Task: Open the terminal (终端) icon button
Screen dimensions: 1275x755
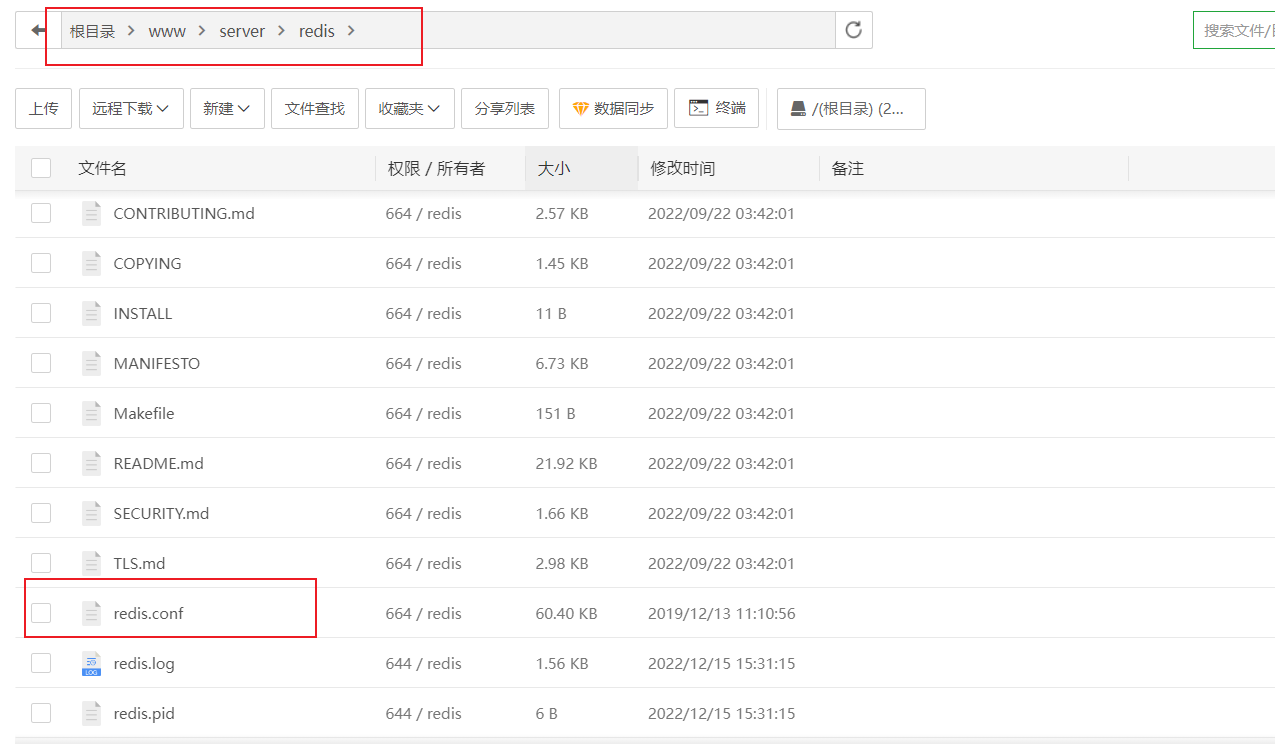Action: 699,108
